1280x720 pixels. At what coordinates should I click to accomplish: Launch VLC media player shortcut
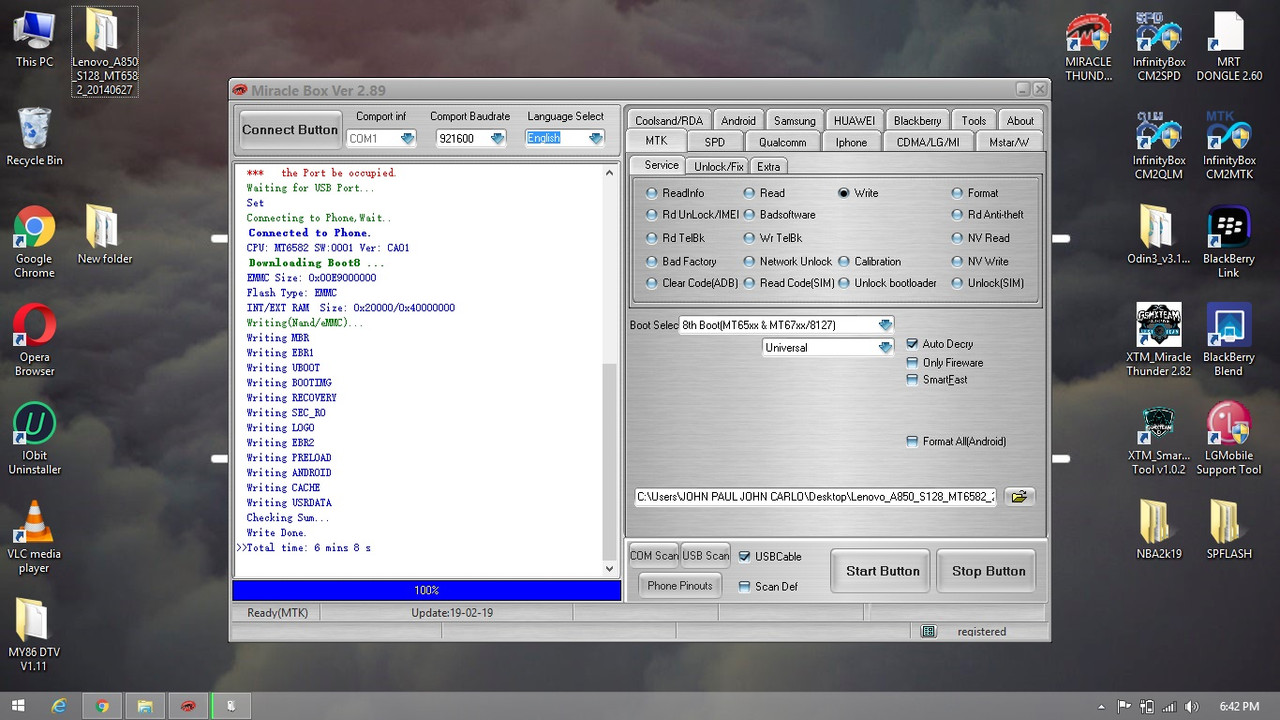[34, 536]
